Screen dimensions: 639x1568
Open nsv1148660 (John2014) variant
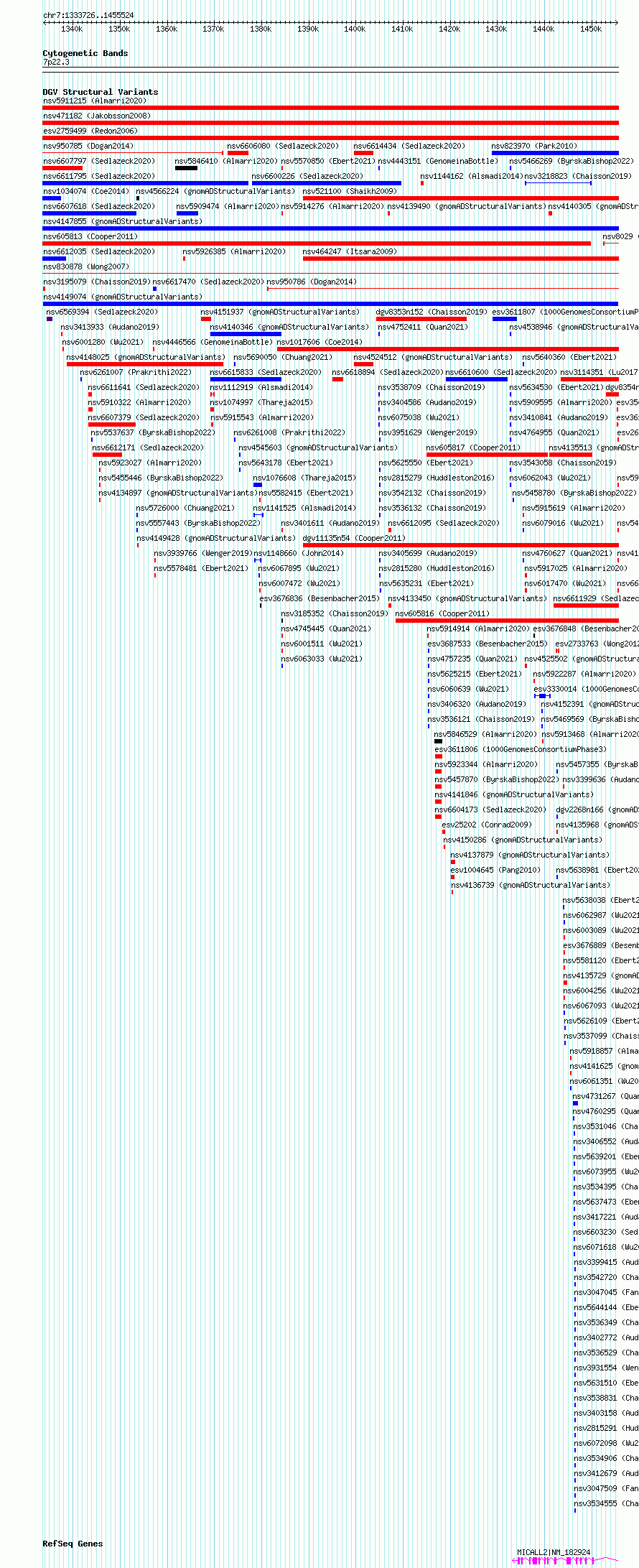[x=257, y=560]
